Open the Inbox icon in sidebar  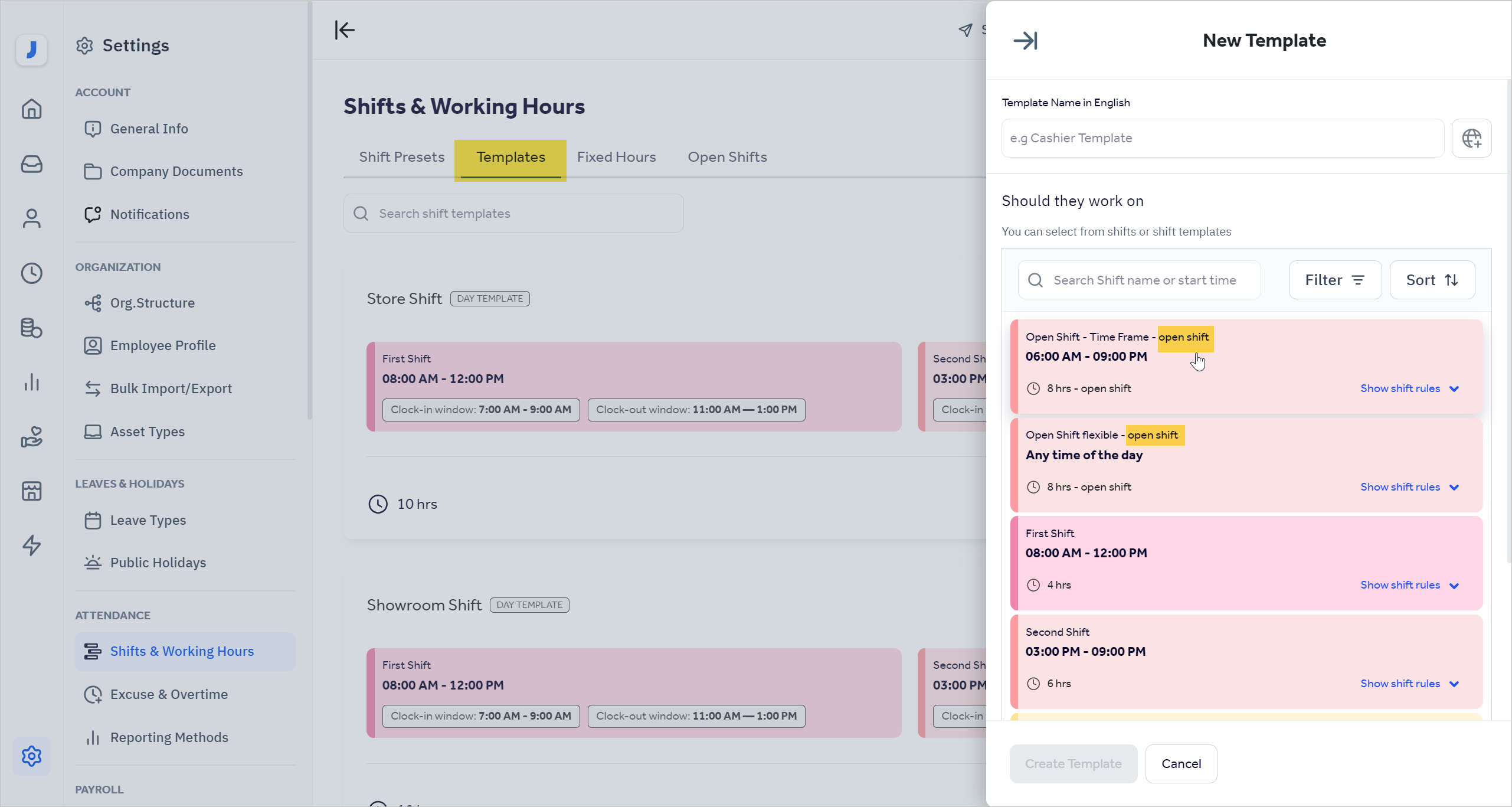(x=31, y=164)
